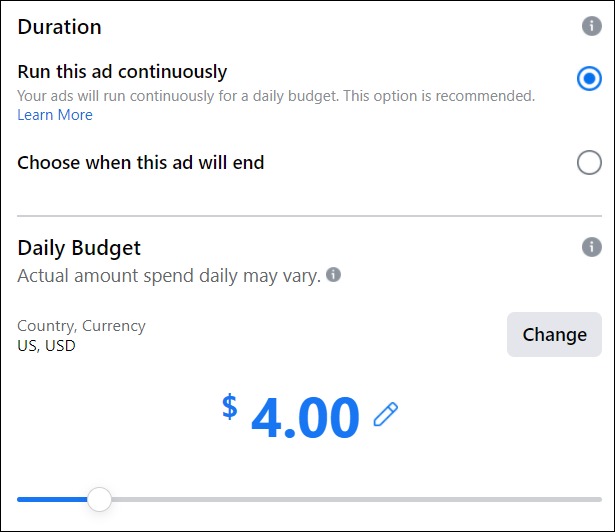The image size is (615, 532).
Task: Click the 4.00 budget amount value
Action: coord(305,418)
